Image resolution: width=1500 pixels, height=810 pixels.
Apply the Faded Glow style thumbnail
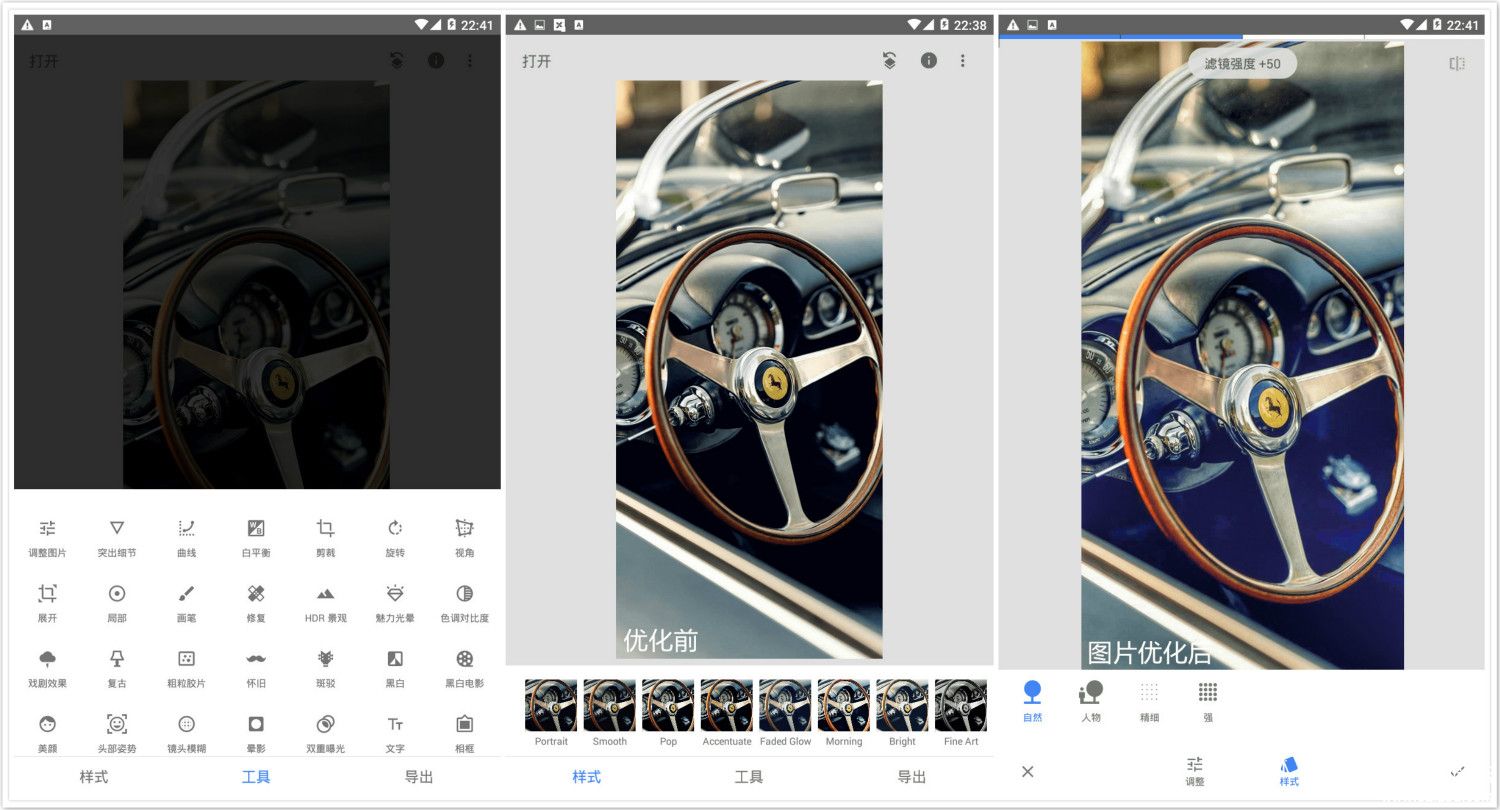(785, 712)
